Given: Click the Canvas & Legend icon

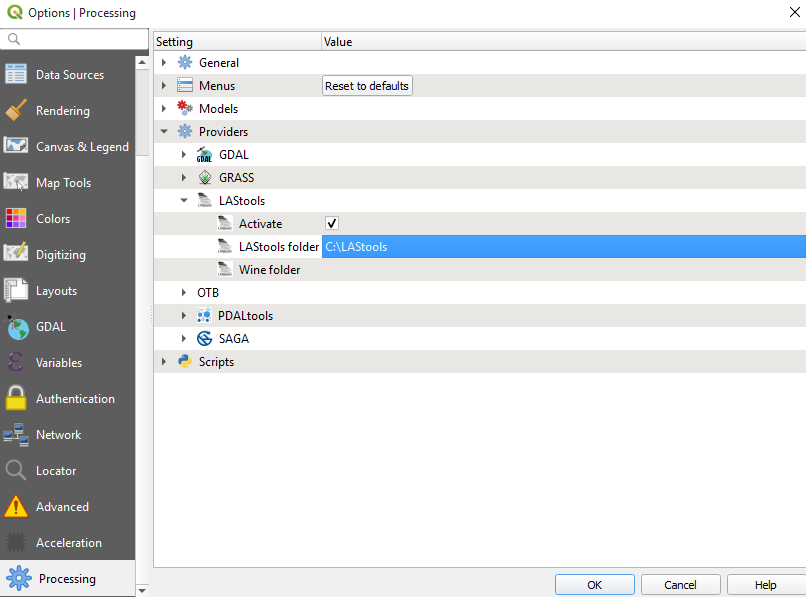Looking at the screenshot, I should pyautogui.click(x=15, y=146).
